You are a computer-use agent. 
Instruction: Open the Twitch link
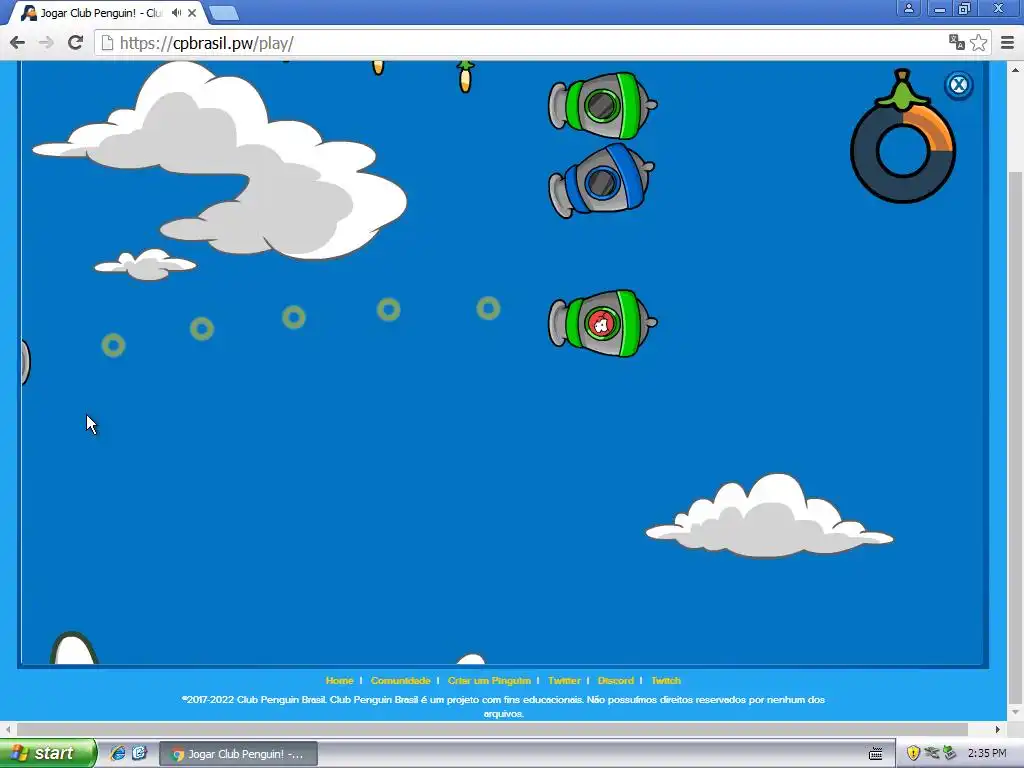(x=665, y=680)
